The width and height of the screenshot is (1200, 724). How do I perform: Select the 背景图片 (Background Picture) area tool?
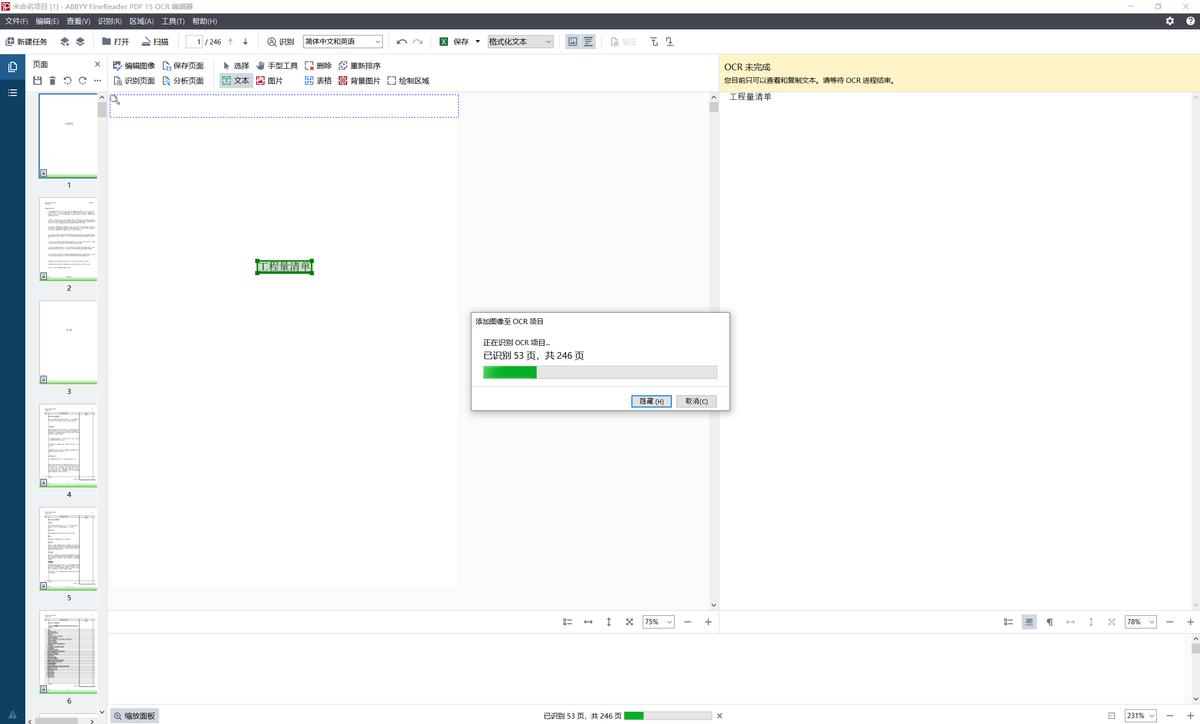(359, 81)
